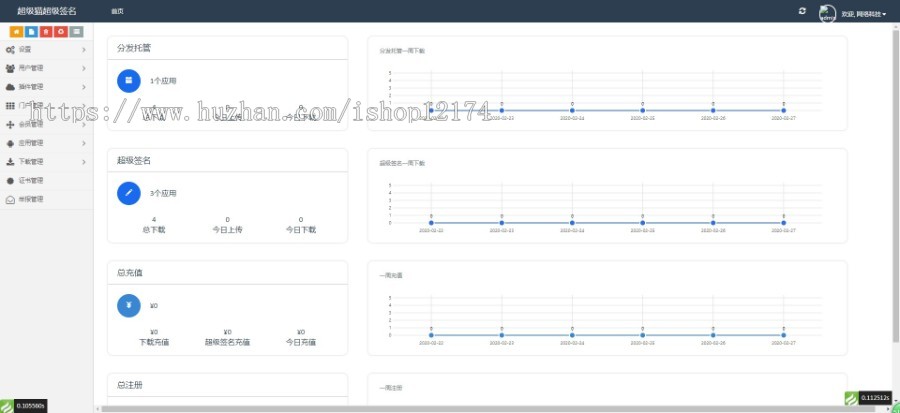Click the 应用管理 android icon
The width and height of the screenshot is (900, 413).
10,143
